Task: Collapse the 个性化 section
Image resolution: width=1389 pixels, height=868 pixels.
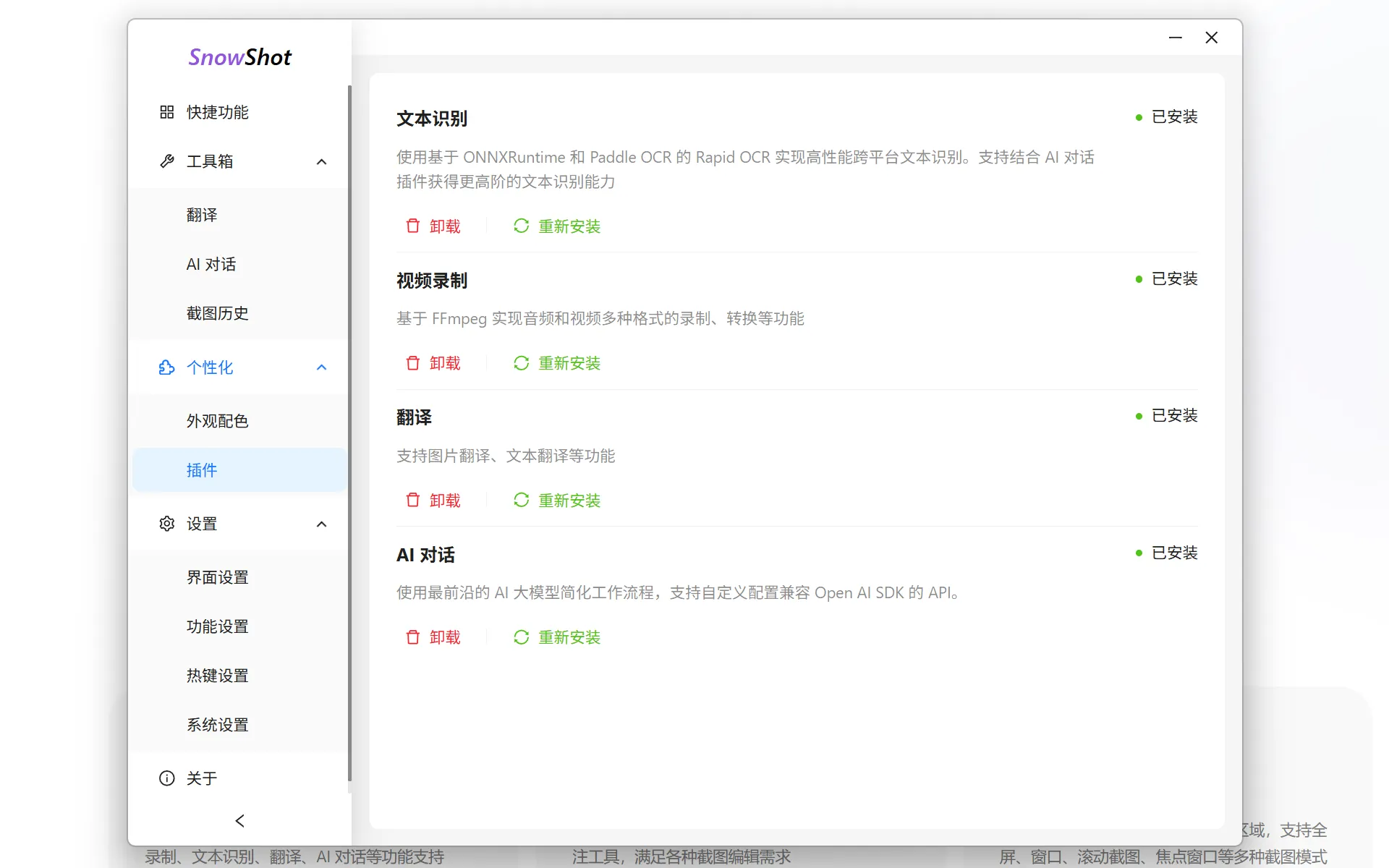Action: click(x=321, y=367)
